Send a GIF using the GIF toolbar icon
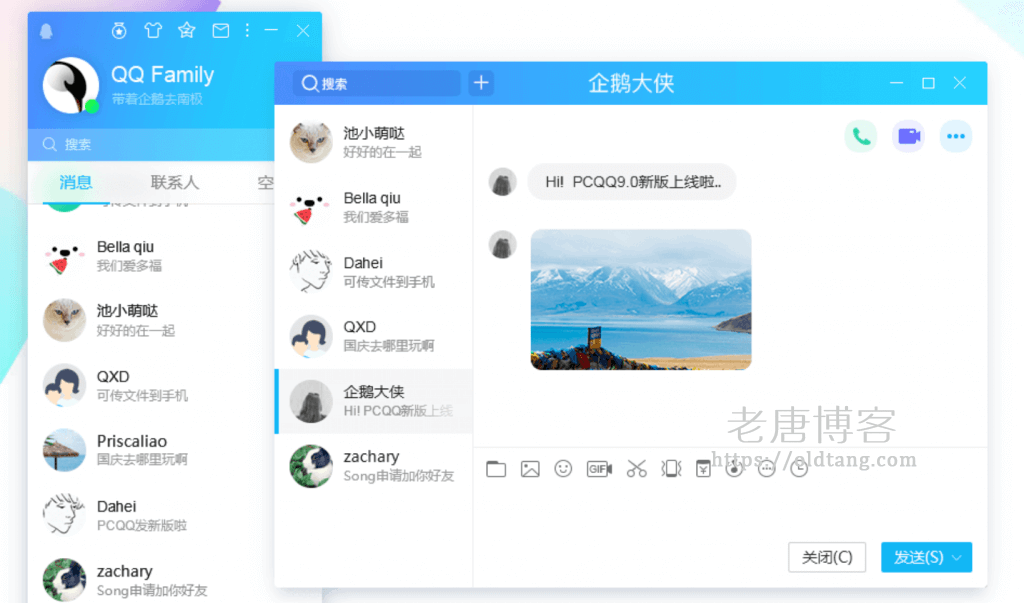 [599, 468]
